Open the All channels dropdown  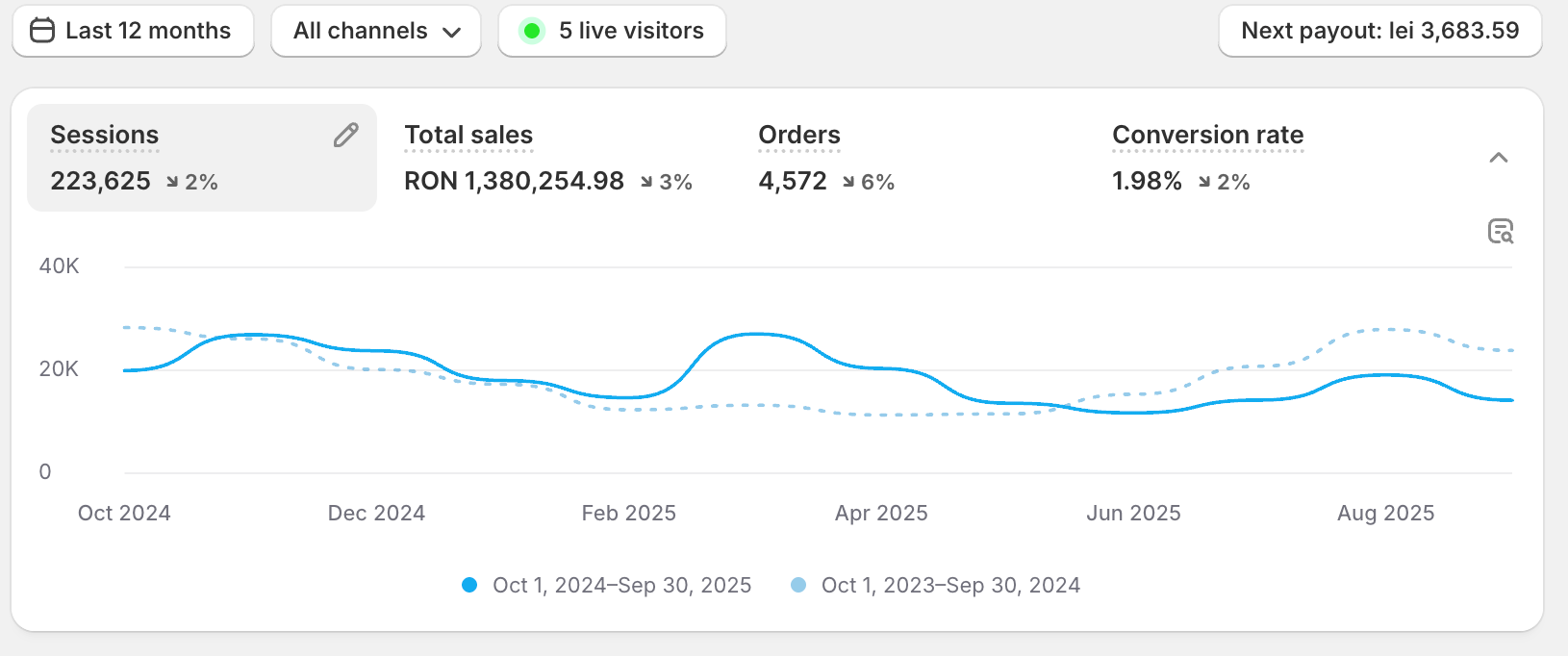[376, 31]
